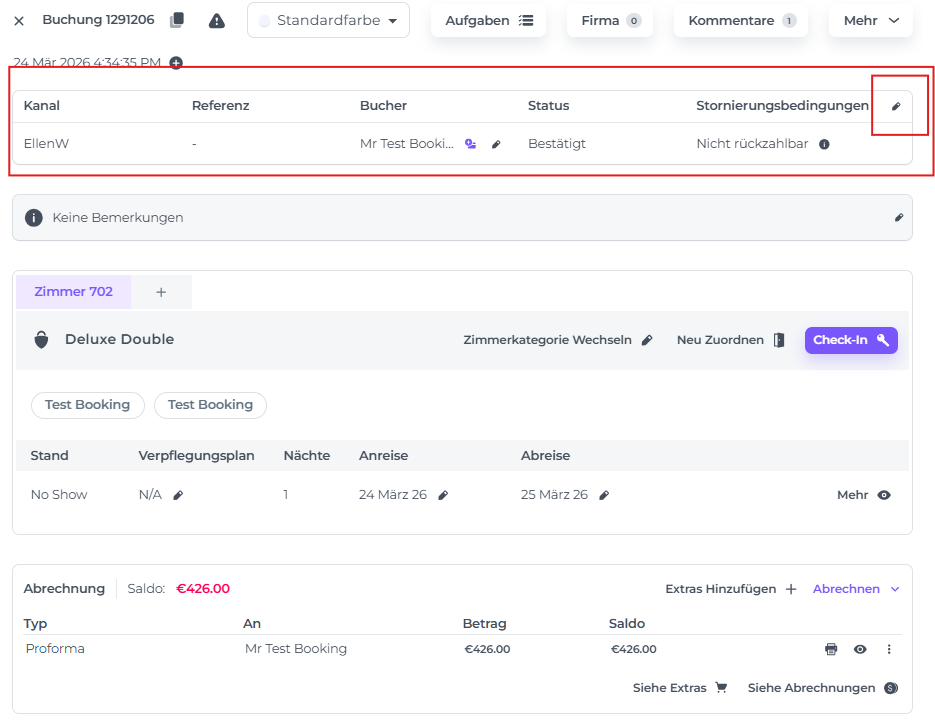This screenshot has width=935, height=728.
Task: View the Proforma invoice via eye icon
Action: click(860, 649)
